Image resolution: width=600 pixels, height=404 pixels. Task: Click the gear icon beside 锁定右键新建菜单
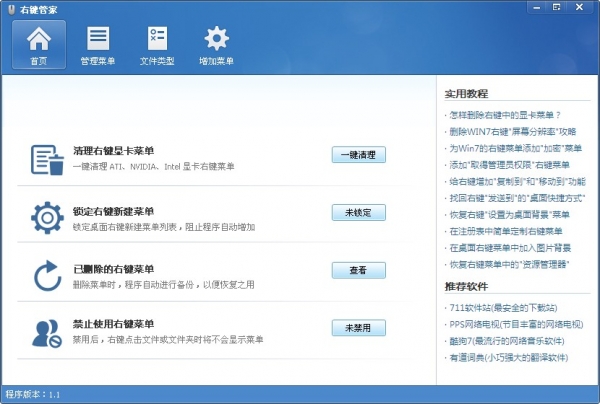click(x=46, y=217)
